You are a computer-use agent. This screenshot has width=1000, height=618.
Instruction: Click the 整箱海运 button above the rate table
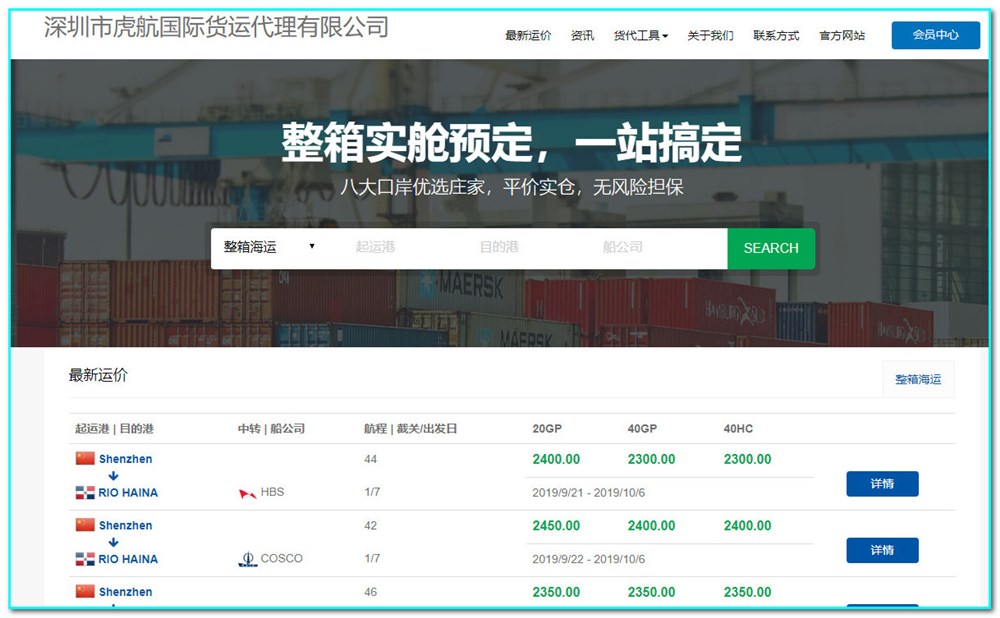917,379
